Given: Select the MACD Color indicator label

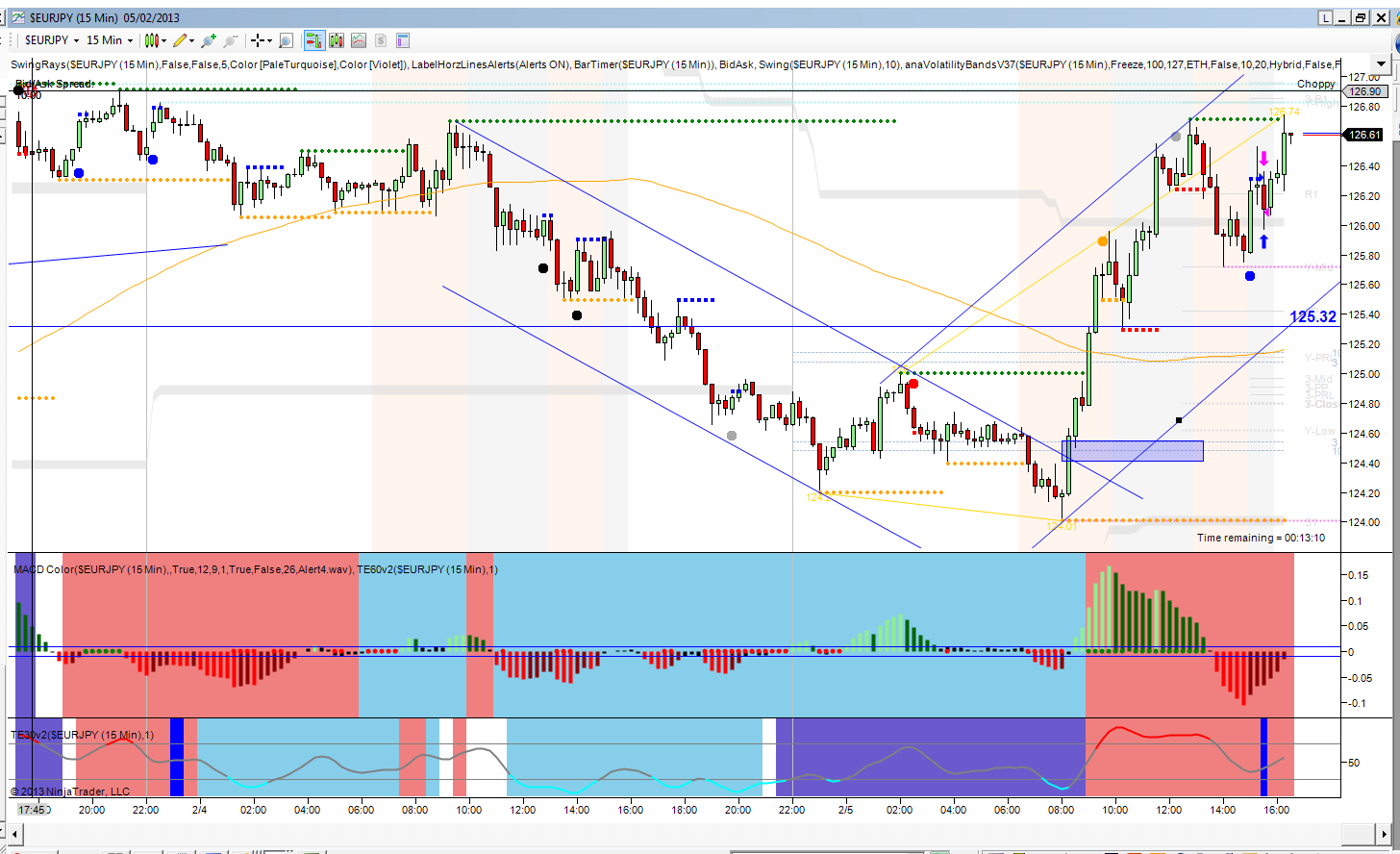Looking at the screenshot, I should [183, 569].
